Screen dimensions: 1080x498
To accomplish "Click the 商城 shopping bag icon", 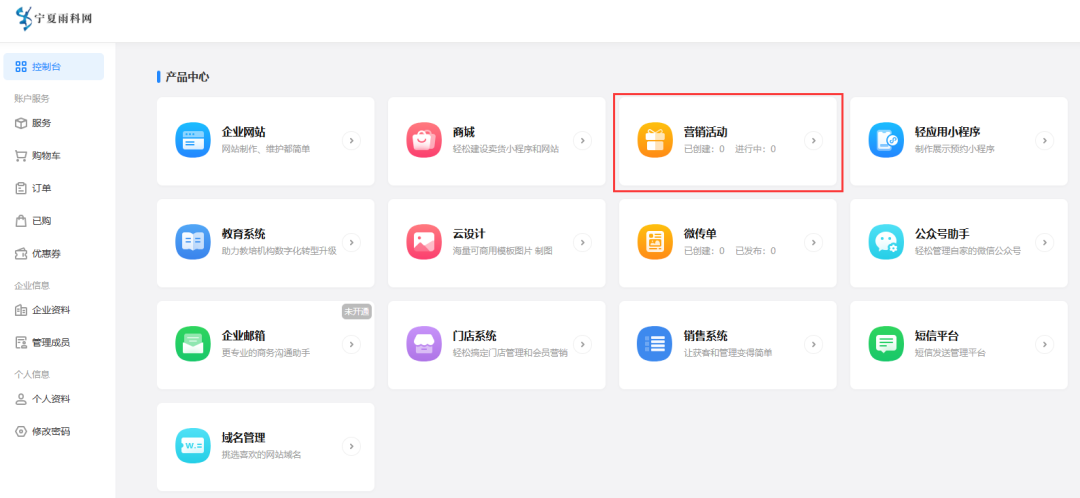I will coord(424,141).
